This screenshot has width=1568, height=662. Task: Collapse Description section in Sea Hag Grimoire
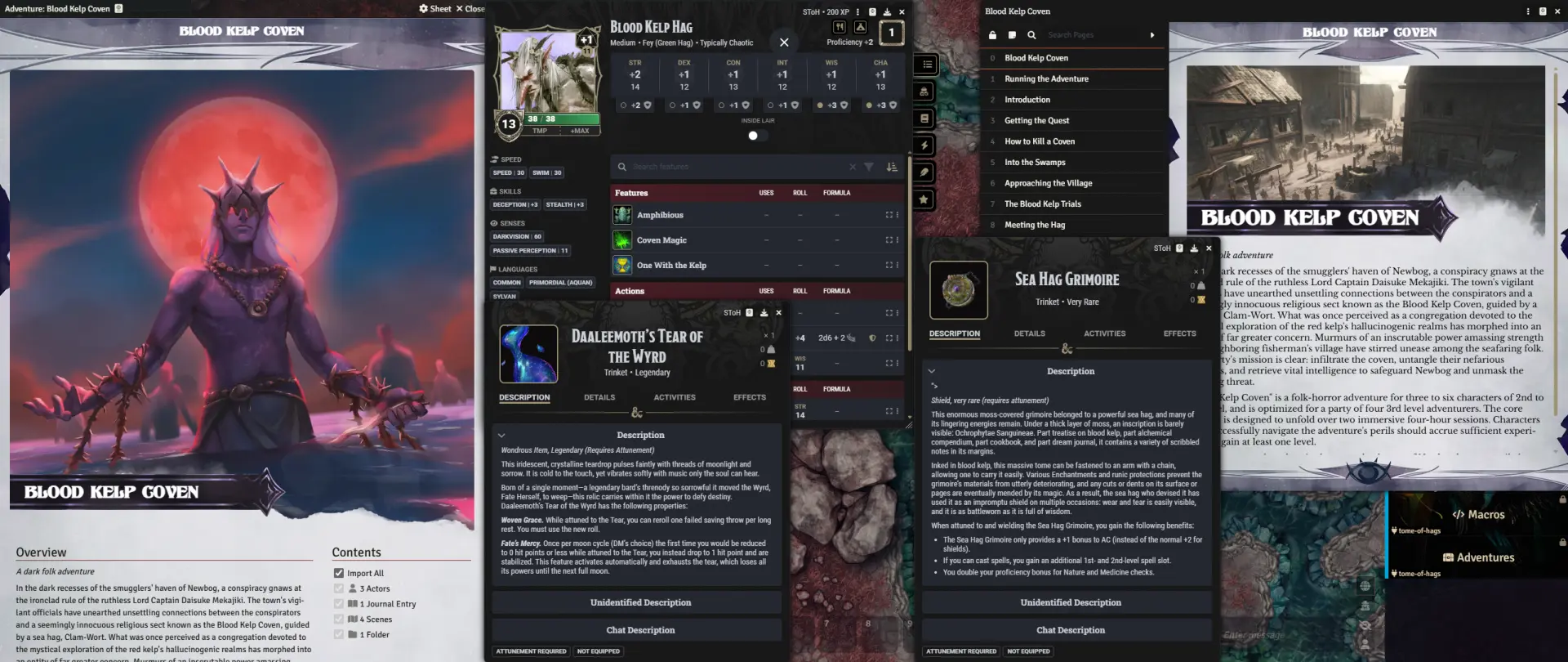pos(931,371)
